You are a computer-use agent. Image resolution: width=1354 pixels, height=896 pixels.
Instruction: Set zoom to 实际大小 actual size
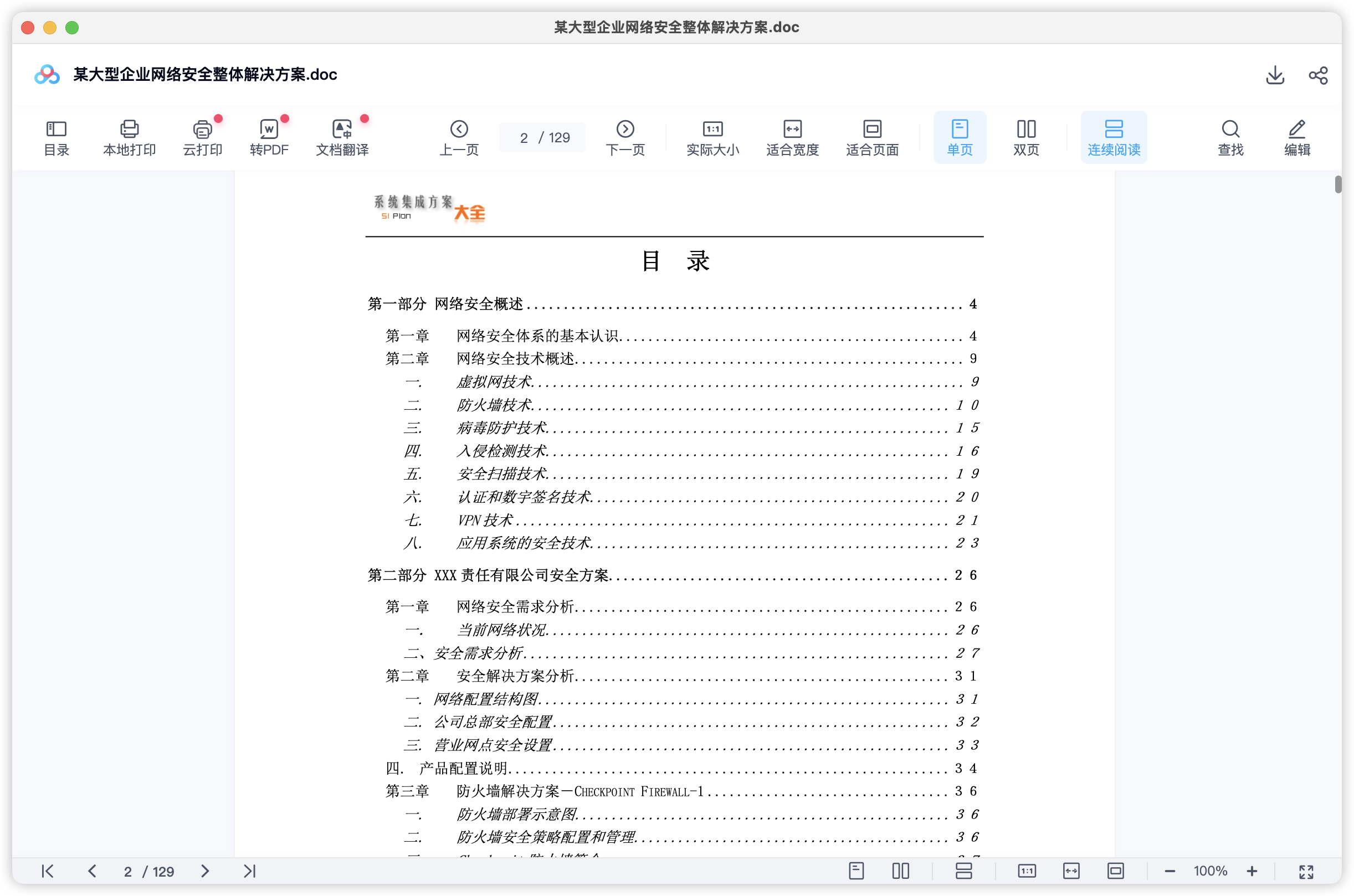pos(712,137)
